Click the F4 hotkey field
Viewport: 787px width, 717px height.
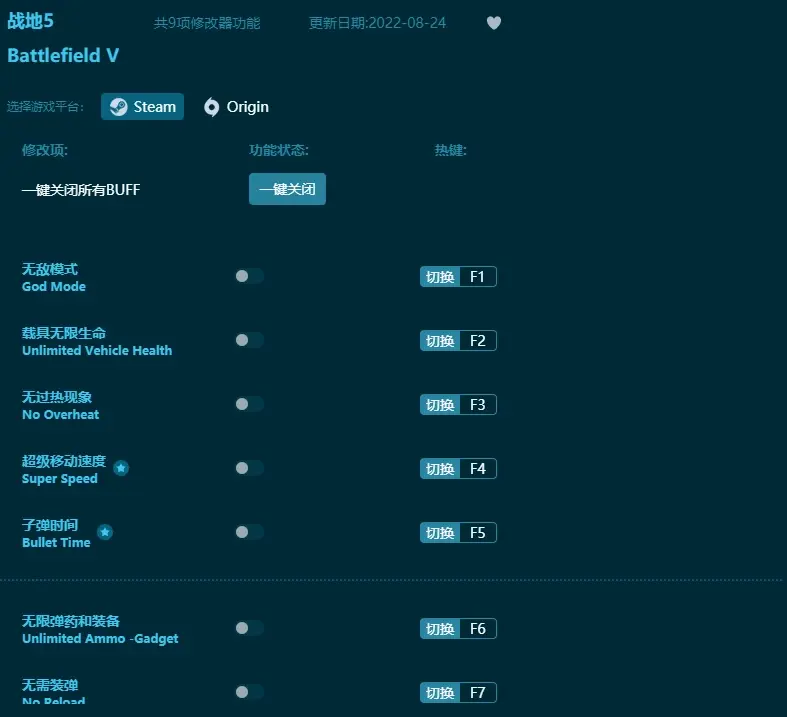[x=478, y=469]
